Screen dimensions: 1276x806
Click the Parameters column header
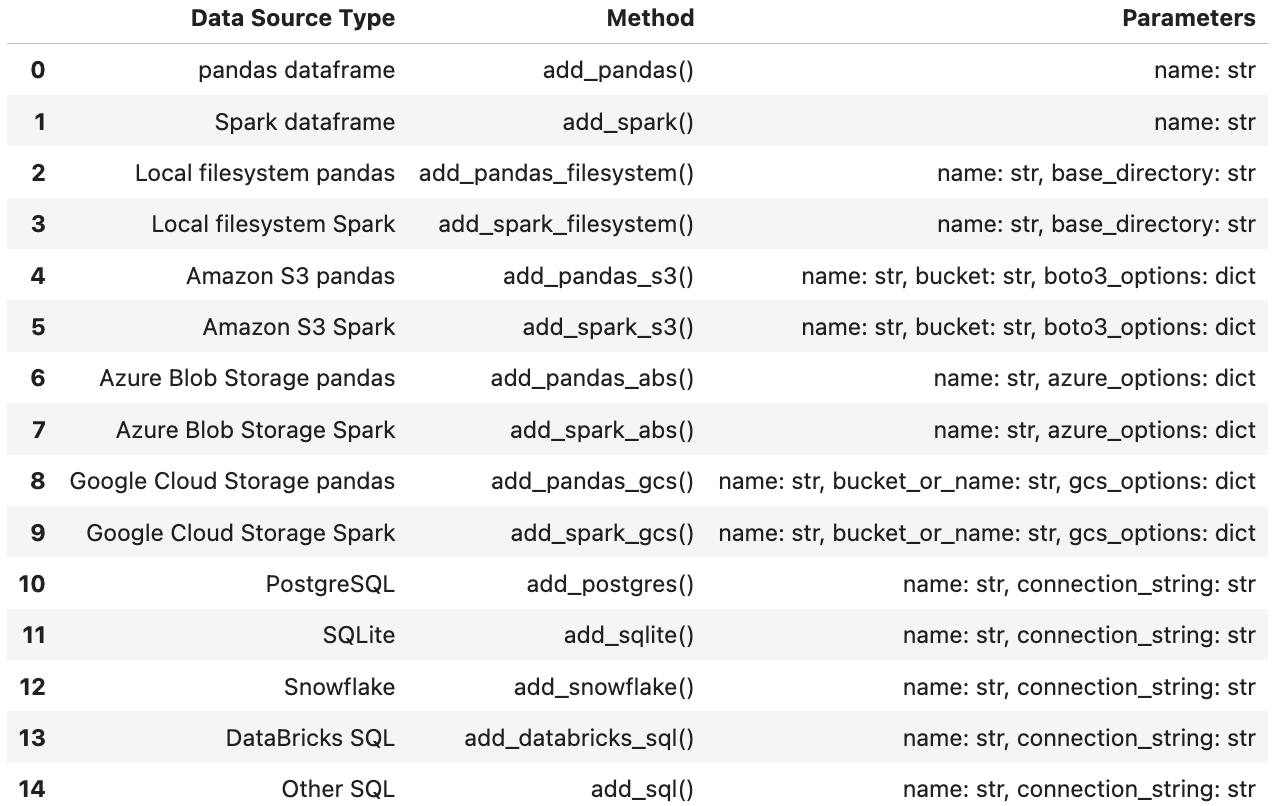(x=1188, y=18)
